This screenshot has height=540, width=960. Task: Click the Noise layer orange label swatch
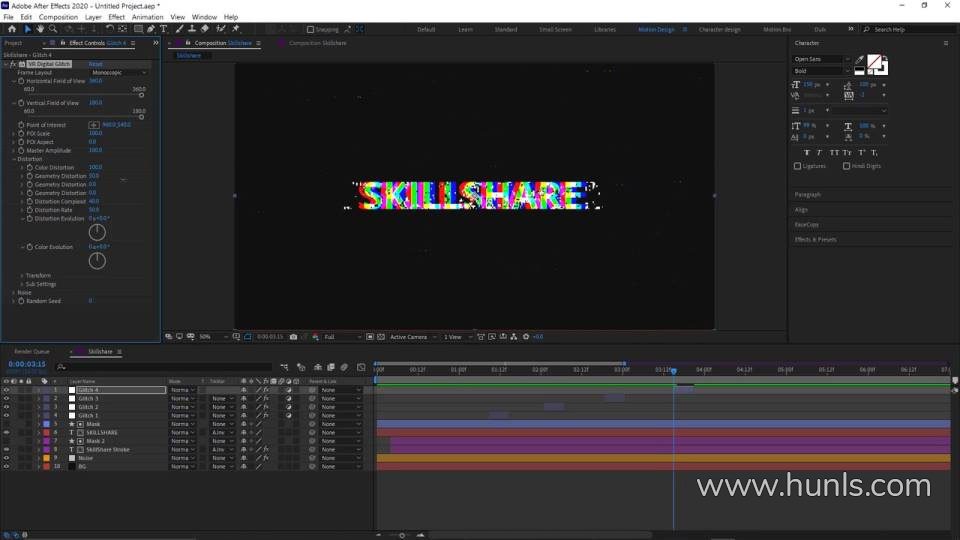coord(47,458)
